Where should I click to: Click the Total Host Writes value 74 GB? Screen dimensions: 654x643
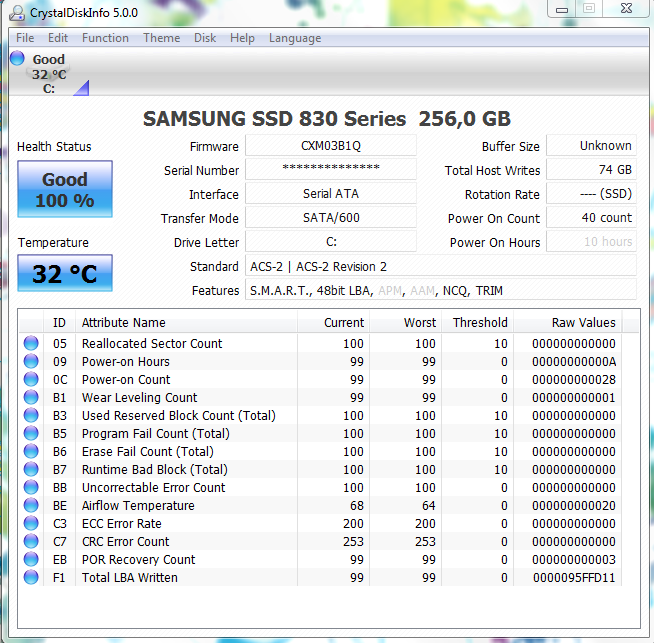[591, 169]
